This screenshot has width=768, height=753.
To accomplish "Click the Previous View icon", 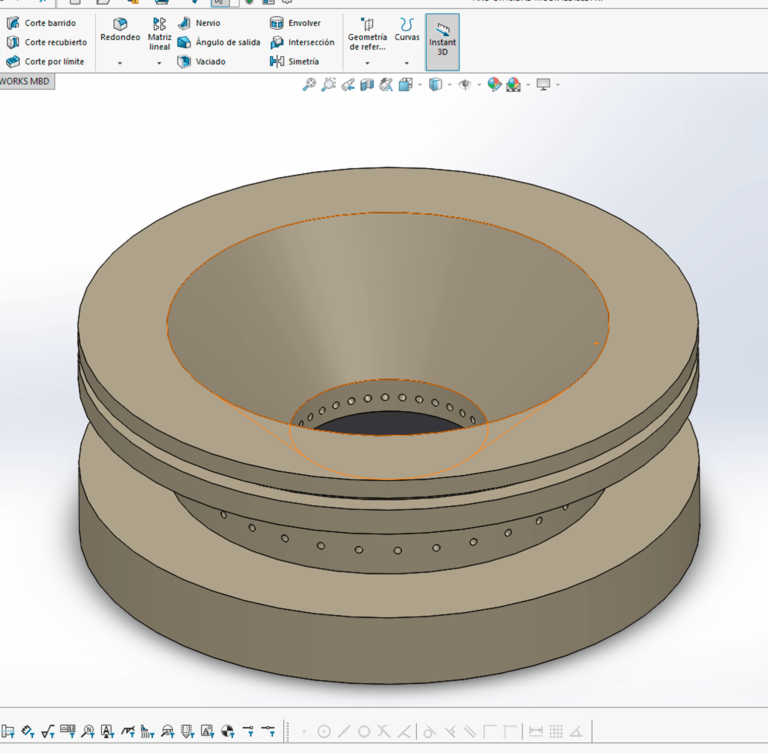I will click(x=347, y=85).
